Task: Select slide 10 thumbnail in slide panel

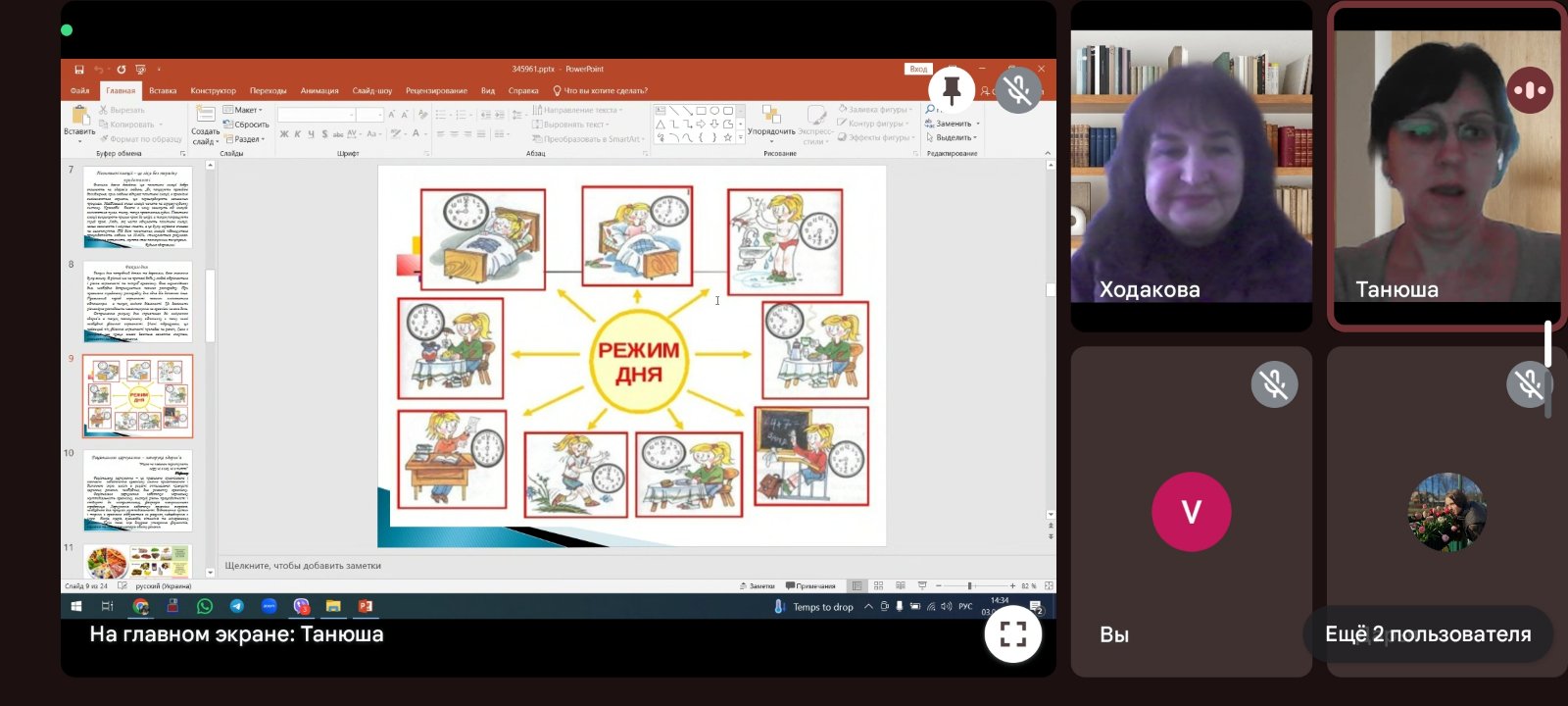Action: pyautogui.click(x=138, y=491)
